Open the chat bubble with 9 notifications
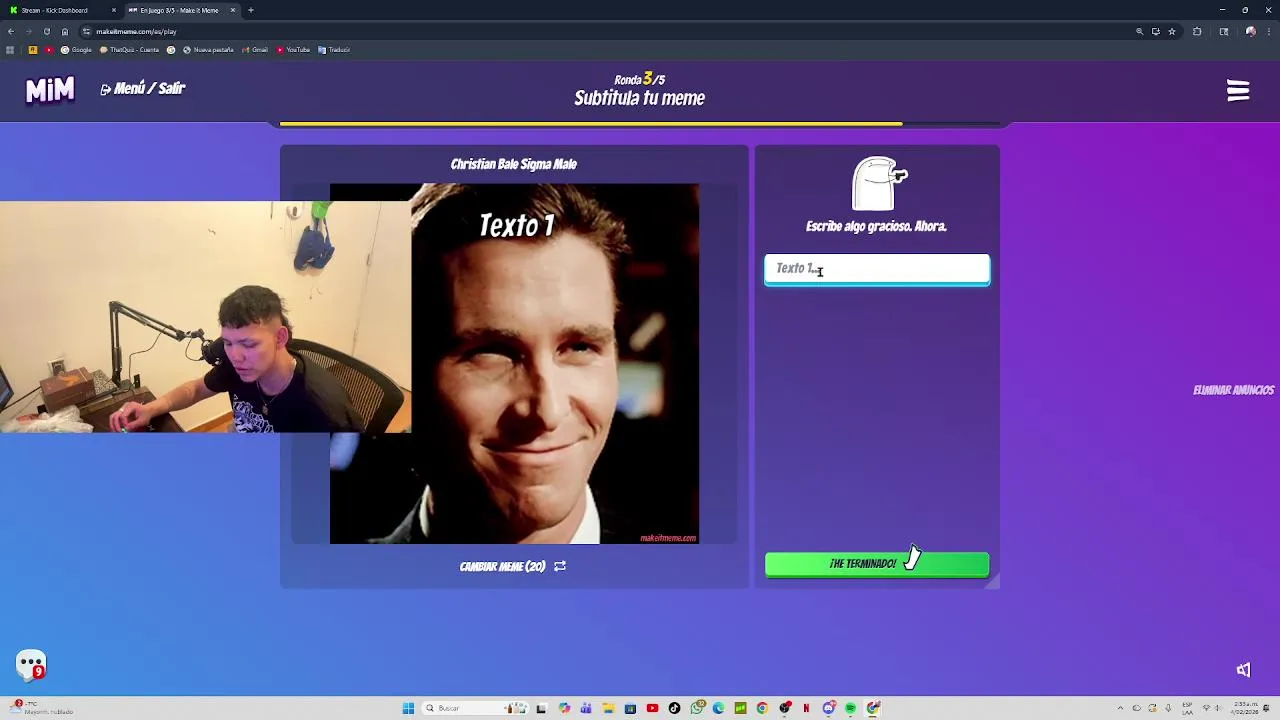The width and height of the screenshot is (1280, 720). pyautogui.click(x=31, y=665)
